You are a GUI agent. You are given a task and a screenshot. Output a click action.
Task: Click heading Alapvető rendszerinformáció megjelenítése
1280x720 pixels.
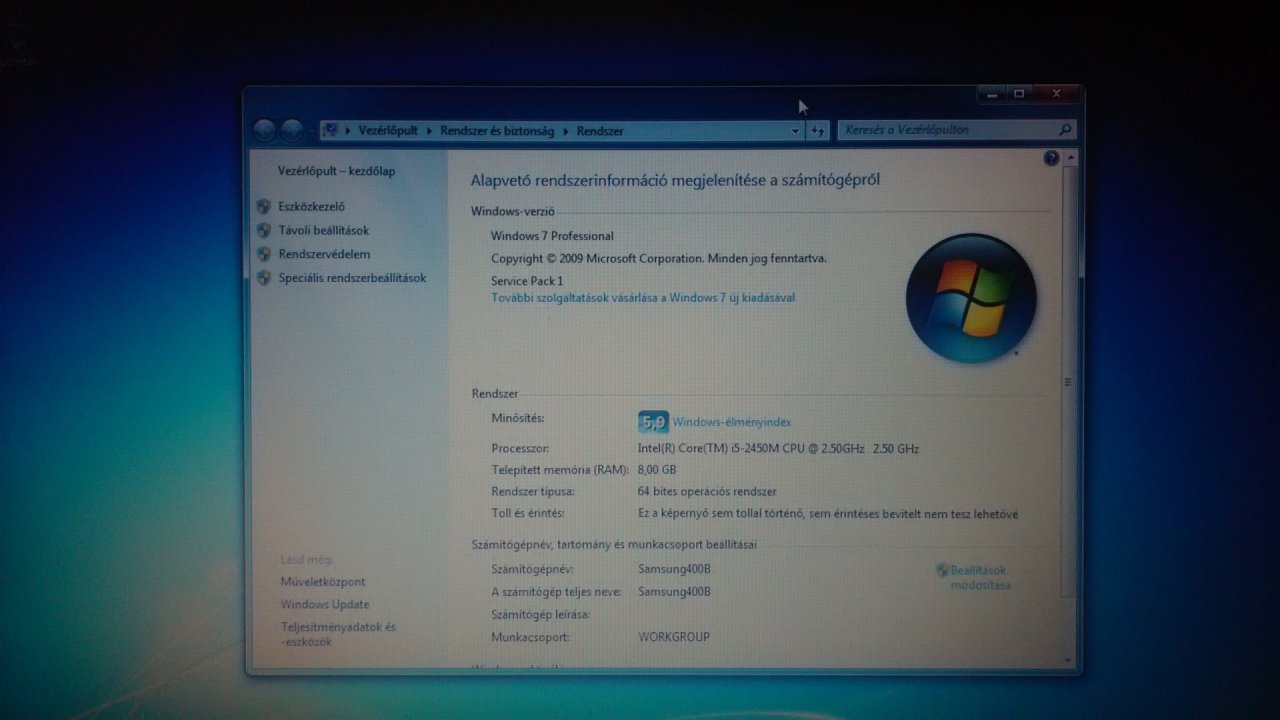tap(675, 180)
